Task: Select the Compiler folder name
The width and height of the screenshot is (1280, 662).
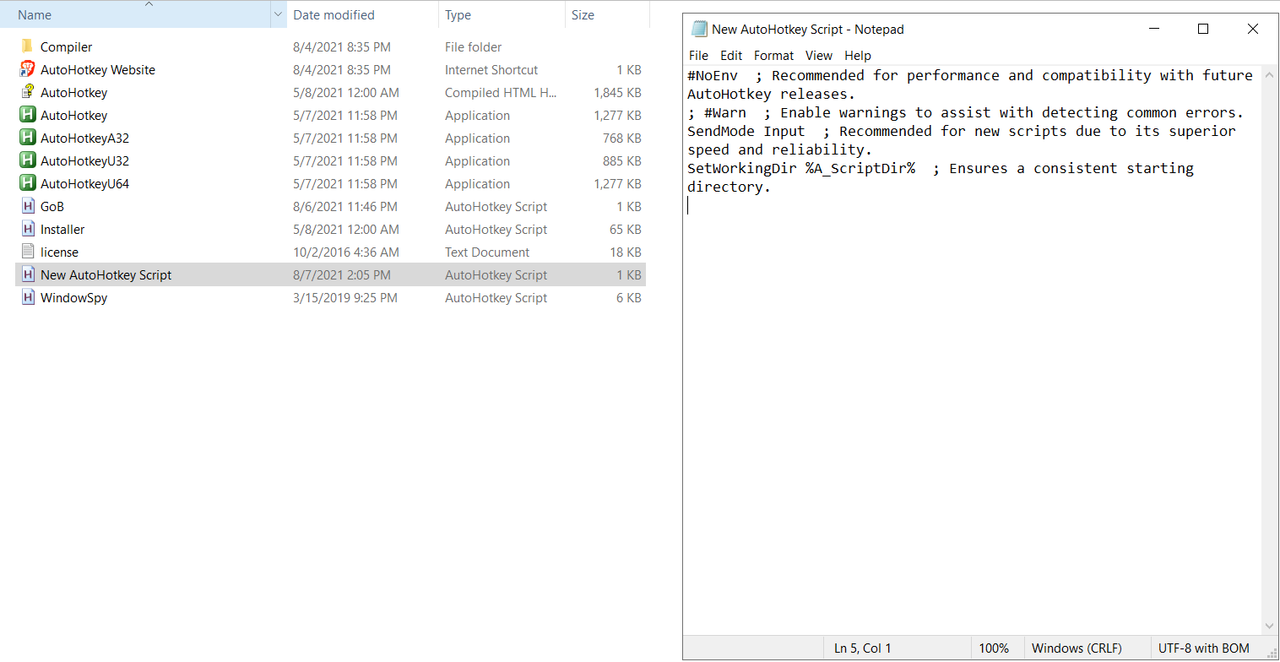Action: point(66,47)
